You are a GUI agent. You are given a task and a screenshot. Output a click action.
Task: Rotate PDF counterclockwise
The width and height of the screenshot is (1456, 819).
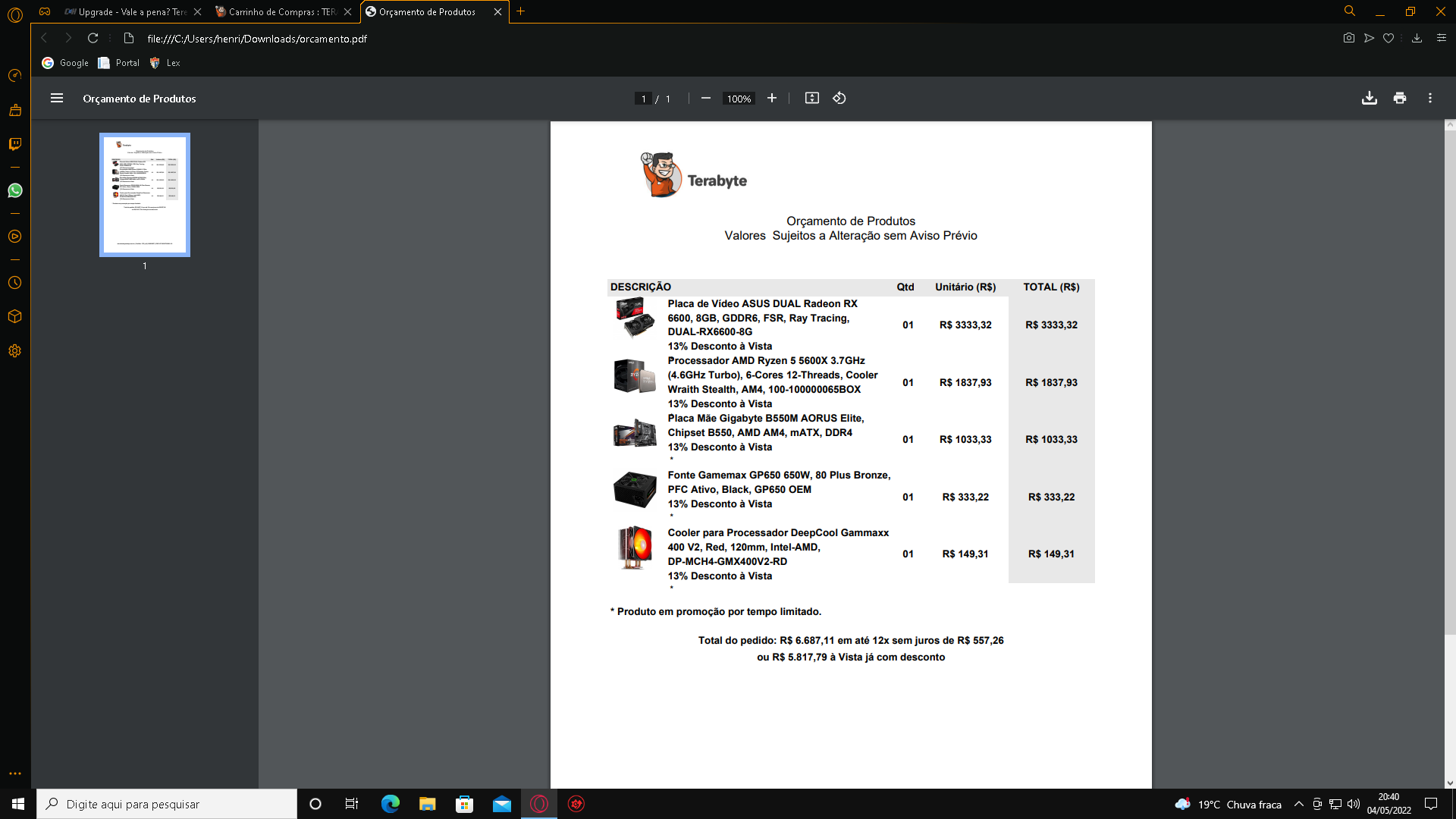click(x=839, y=98)
